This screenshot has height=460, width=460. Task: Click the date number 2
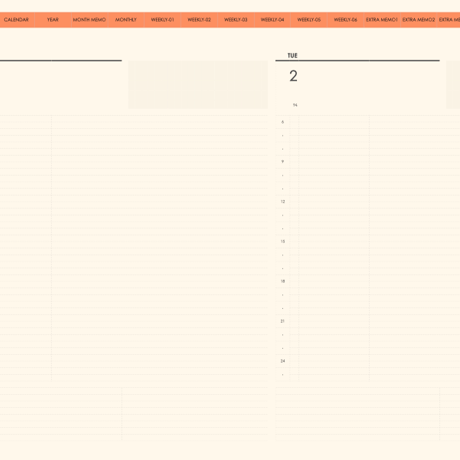click(293, 76)
